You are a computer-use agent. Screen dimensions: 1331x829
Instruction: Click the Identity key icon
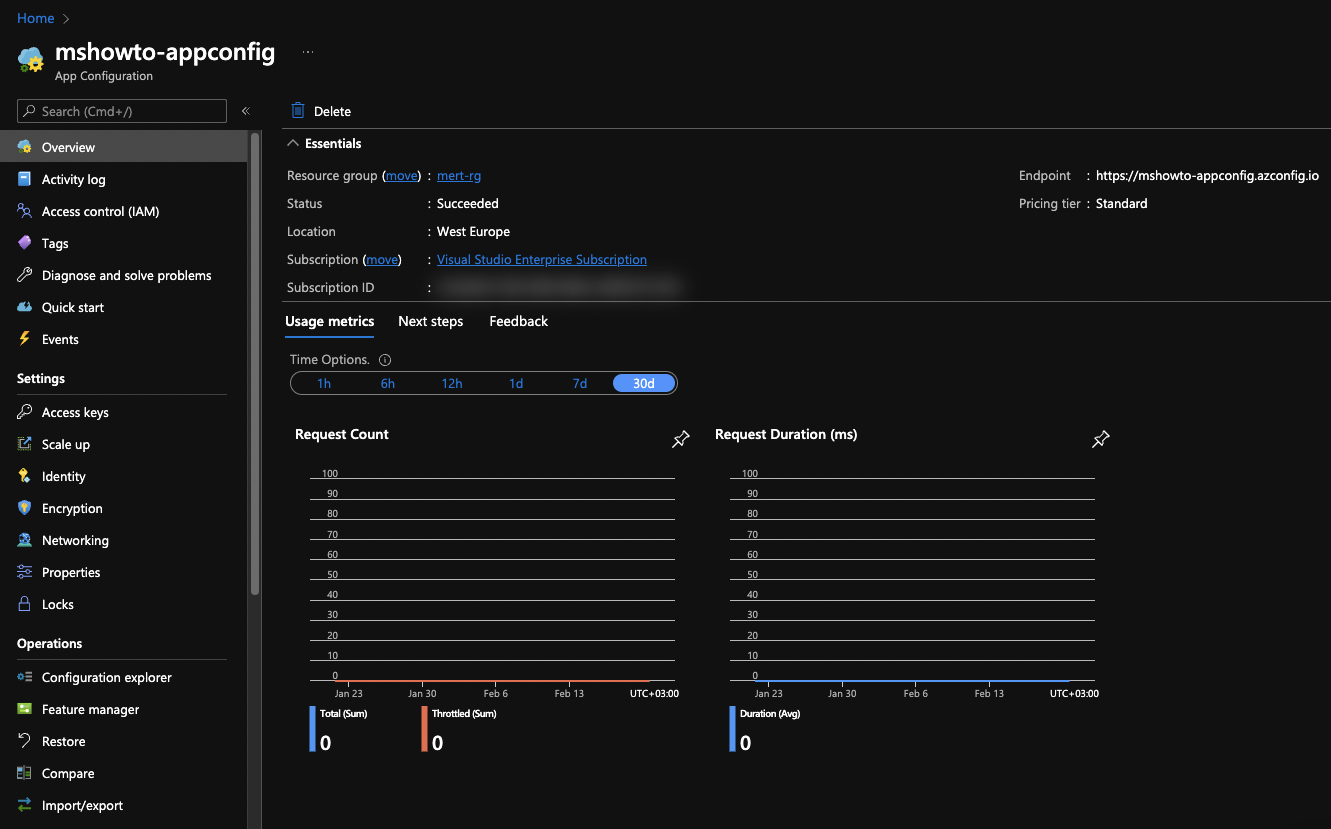(25, 476)
